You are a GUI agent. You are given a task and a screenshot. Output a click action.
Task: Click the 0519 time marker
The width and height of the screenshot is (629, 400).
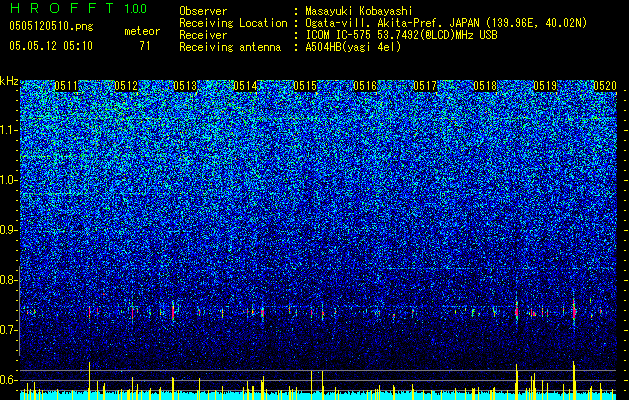tap(545, 86)
